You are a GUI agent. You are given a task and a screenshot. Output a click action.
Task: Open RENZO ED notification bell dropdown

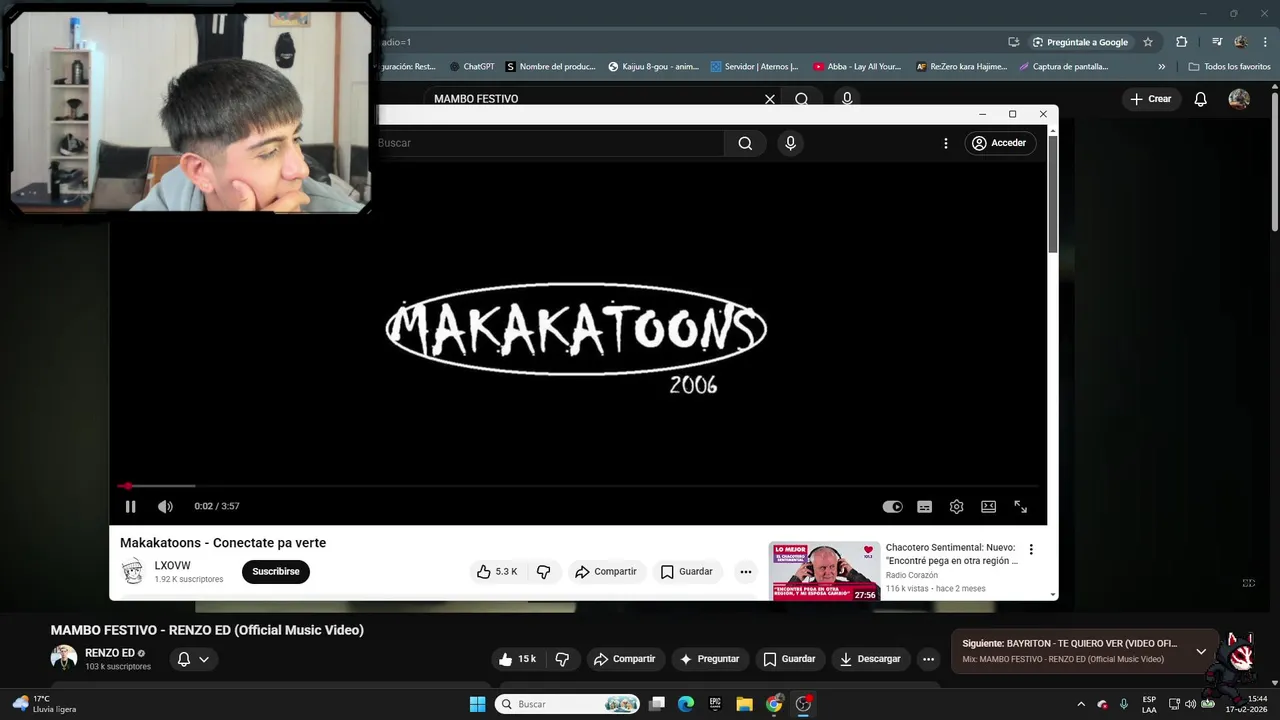(194, 659)
